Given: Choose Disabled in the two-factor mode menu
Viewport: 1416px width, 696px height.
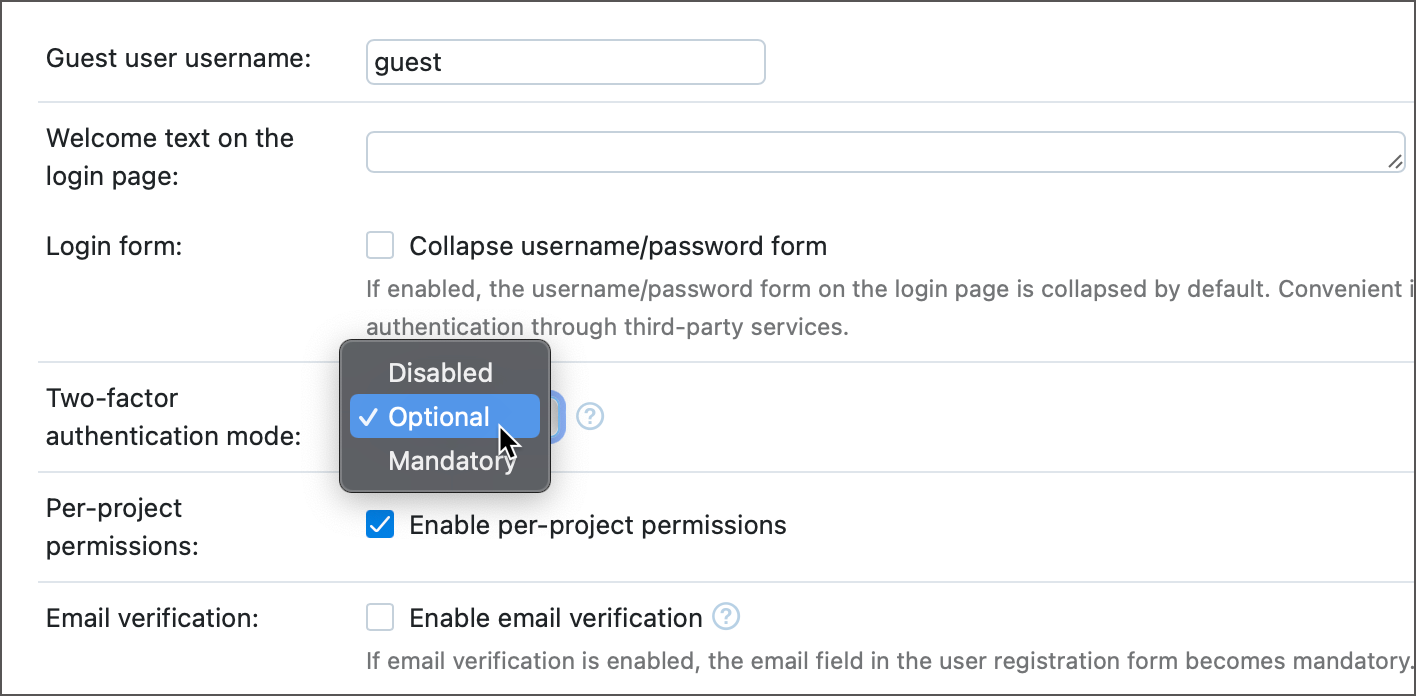Looking at the screenshot, I should click(440, 373).
